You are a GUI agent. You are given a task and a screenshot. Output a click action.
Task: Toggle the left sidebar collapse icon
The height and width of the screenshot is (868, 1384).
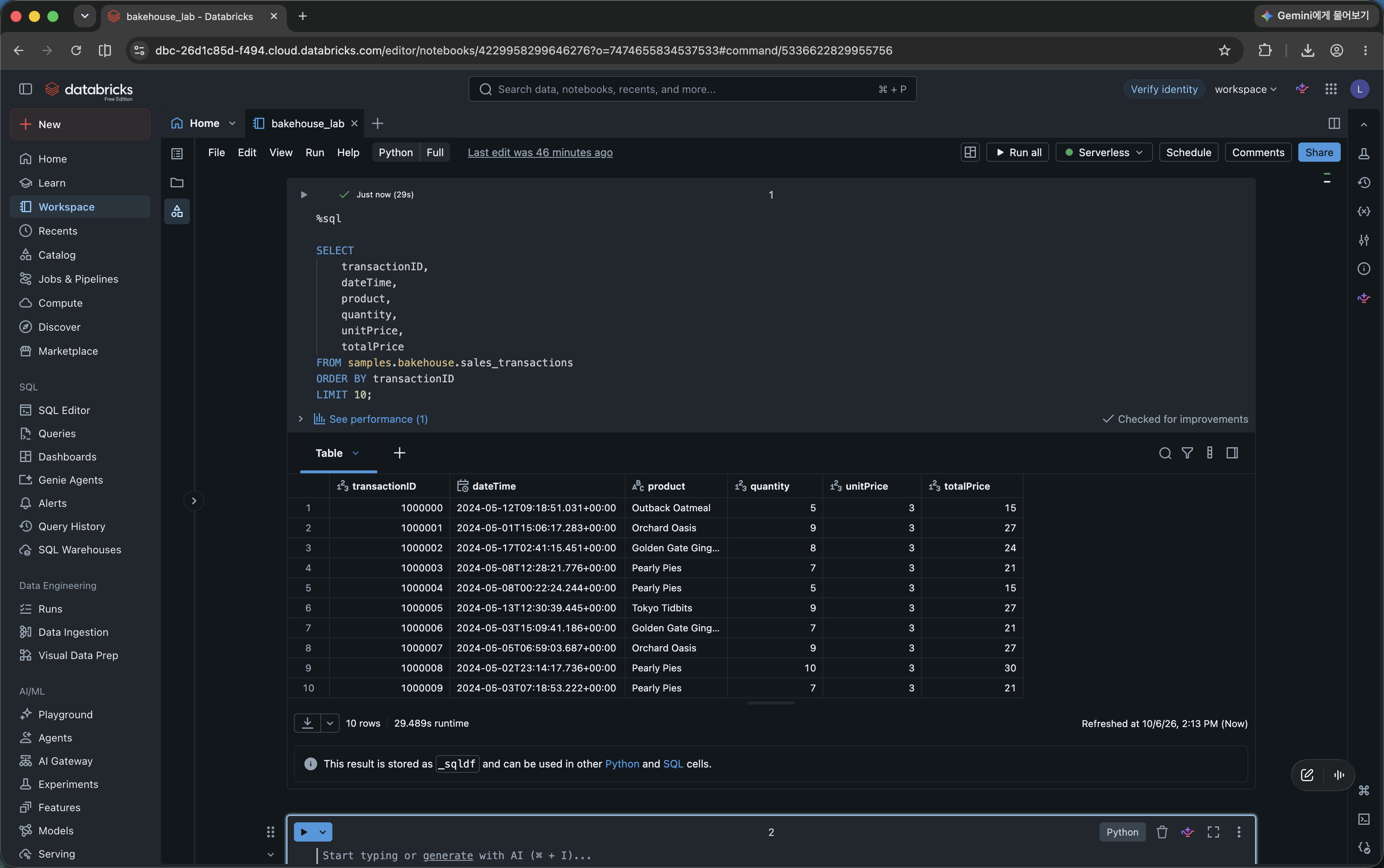point(25,89)
